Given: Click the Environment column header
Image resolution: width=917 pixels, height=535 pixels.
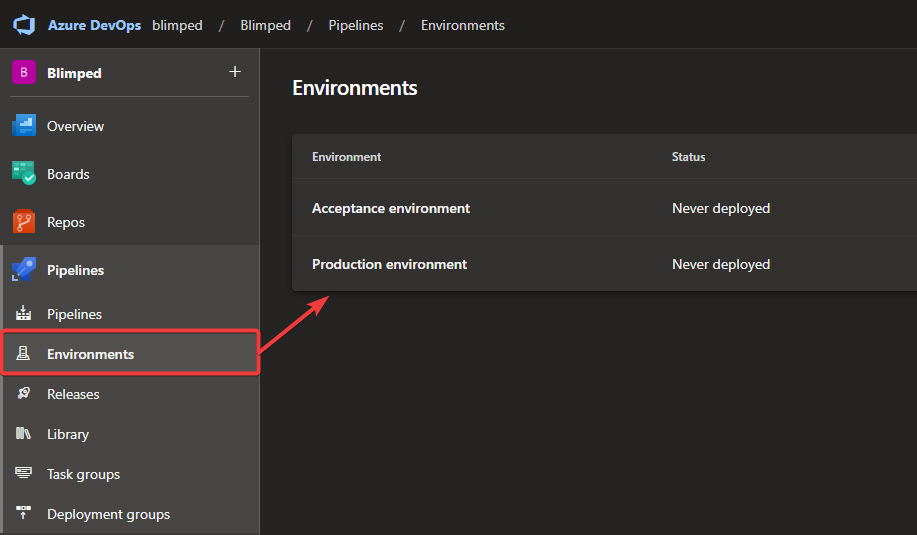Looking at the screenshot, I should [x=346, y=157].
